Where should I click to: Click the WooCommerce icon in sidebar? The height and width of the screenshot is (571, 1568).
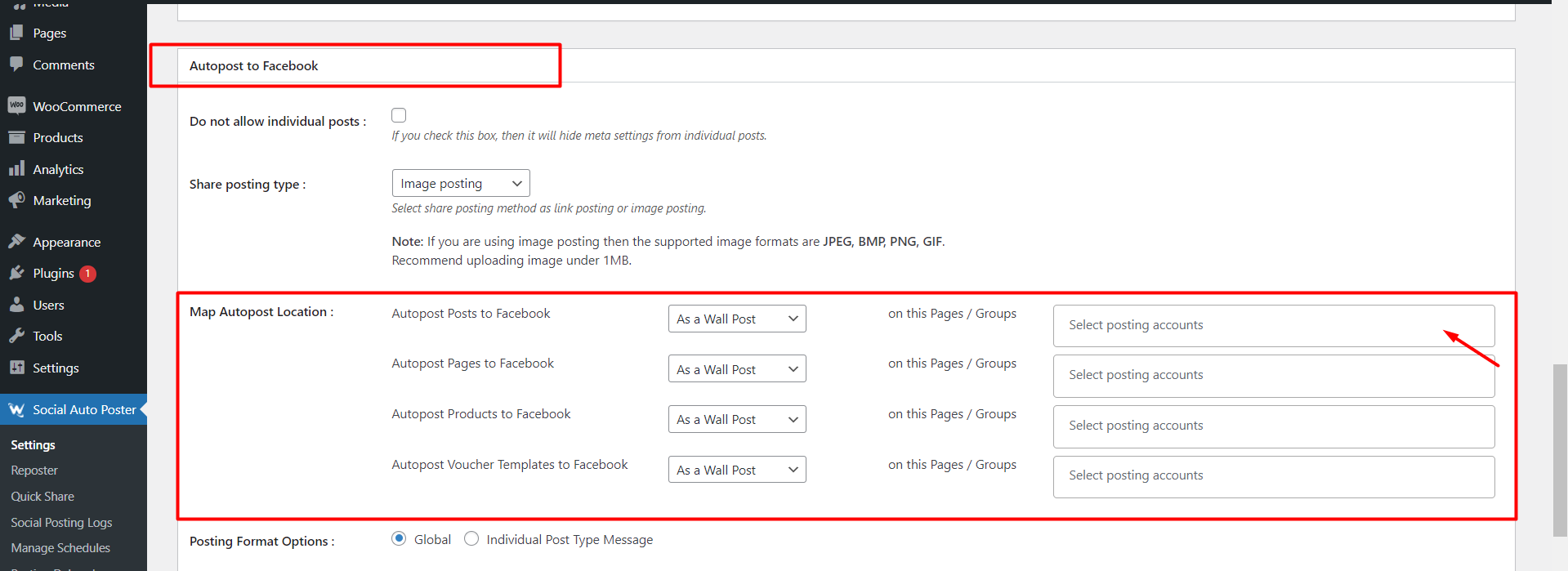tap(16, 106)
